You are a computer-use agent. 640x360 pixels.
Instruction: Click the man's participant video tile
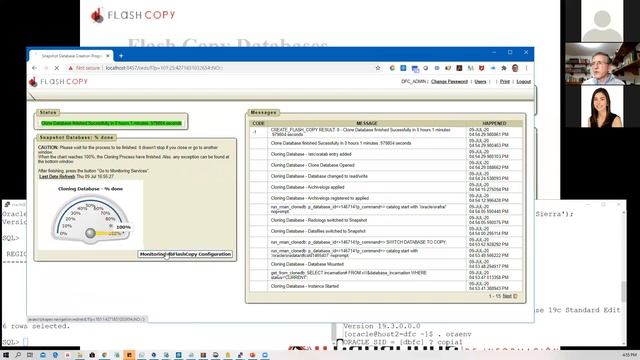[x=602, y=63]
